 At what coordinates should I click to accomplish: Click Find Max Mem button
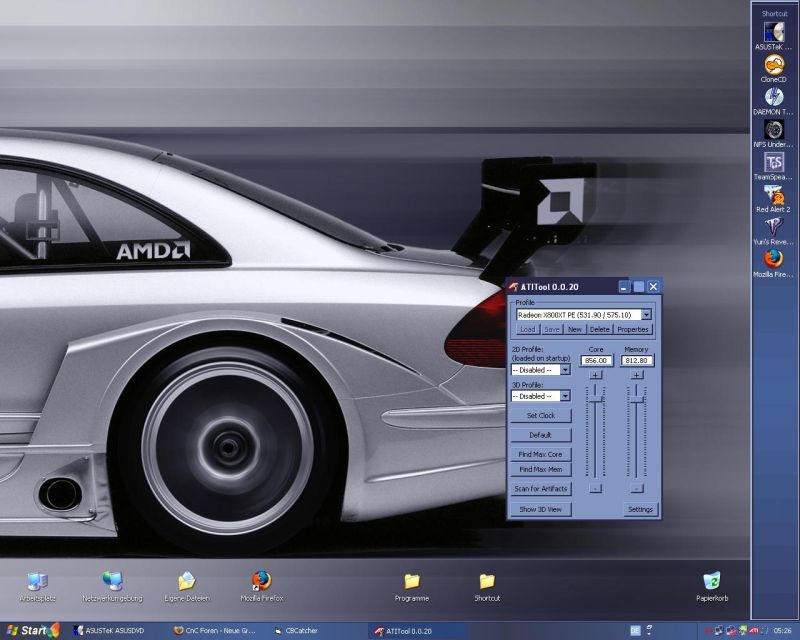point(541,469)
